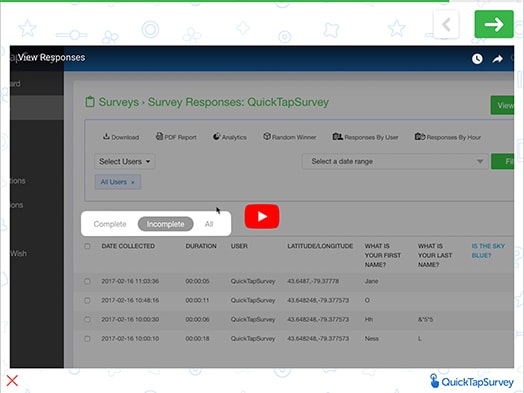Click the green next arrow button

[494, 24]
